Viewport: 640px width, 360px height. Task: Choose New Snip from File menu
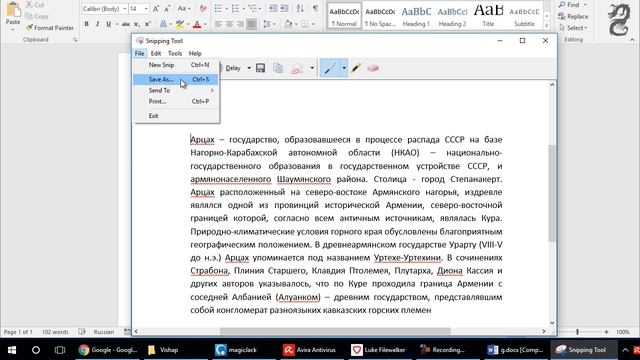(x=176, y=65)
